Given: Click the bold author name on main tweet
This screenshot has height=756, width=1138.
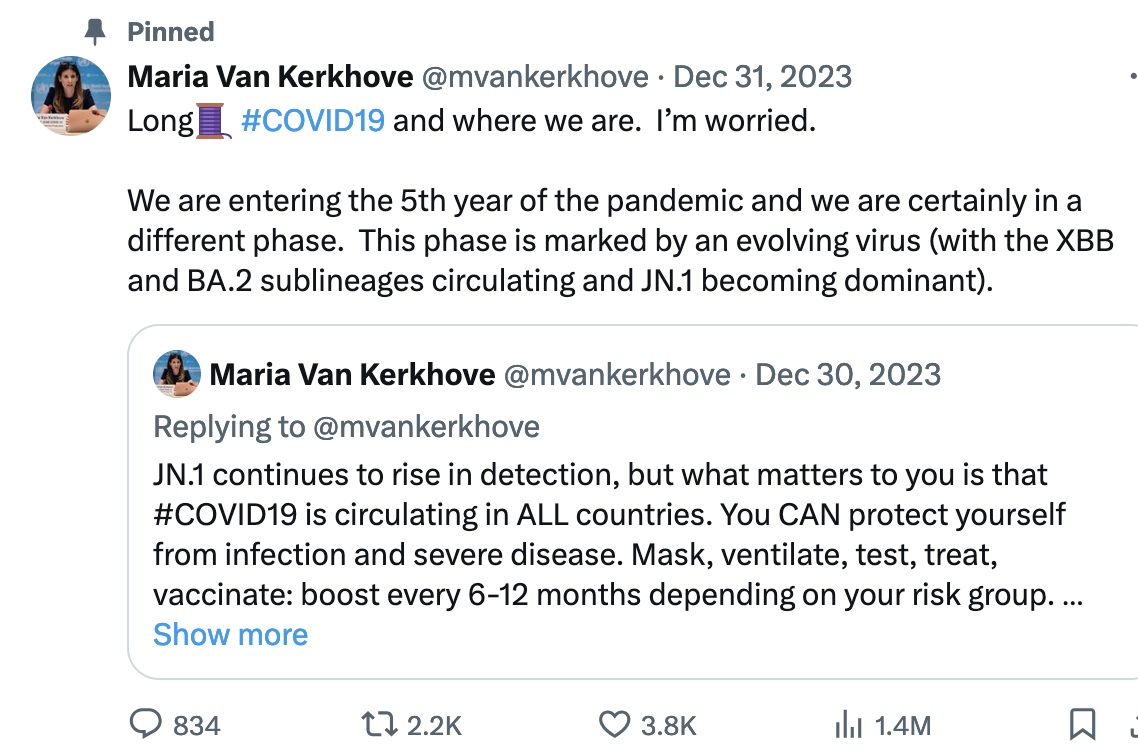Looking at the screenshot, I should (x=271, y=77).
